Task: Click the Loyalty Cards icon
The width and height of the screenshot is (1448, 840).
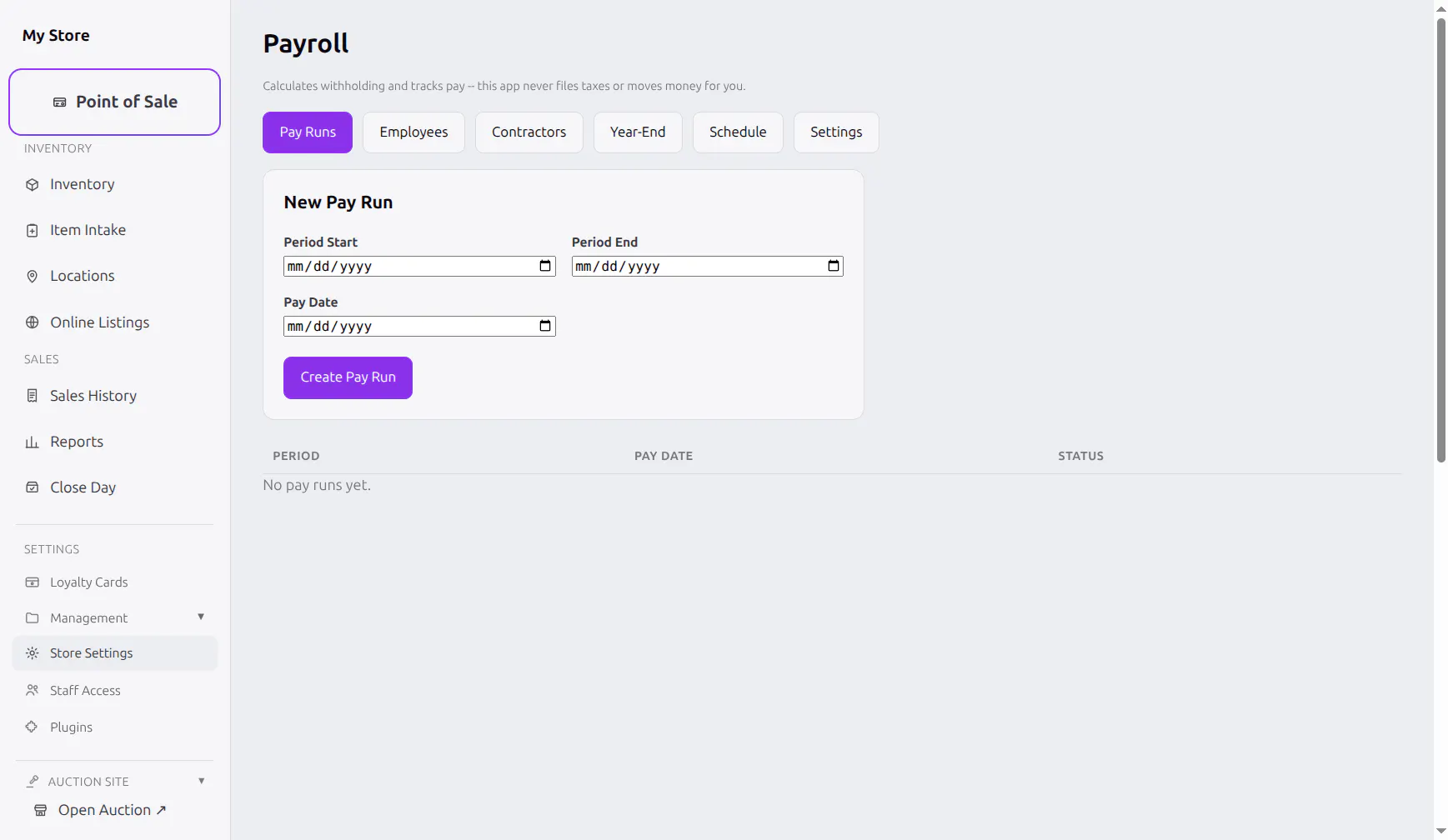Action: click(x=32, y=582)
